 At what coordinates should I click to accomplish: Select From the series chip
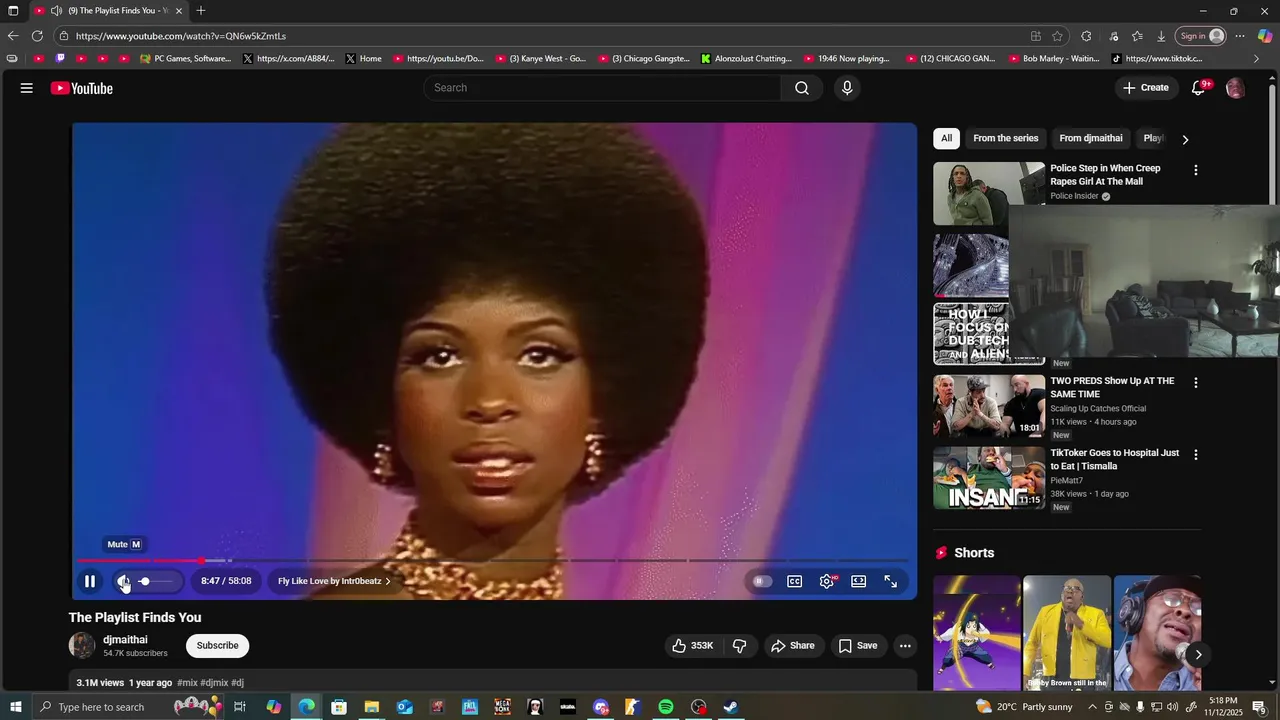click(1006, 138)
